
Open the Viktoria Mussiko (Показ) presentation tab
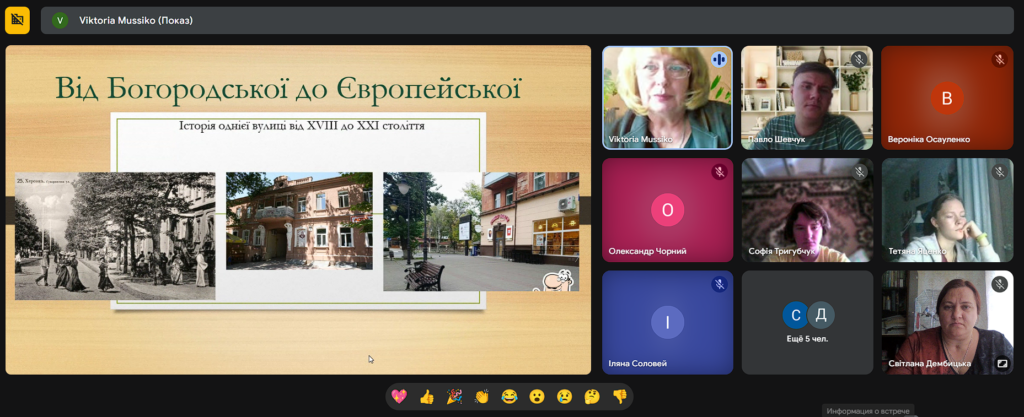pos(136,20)
